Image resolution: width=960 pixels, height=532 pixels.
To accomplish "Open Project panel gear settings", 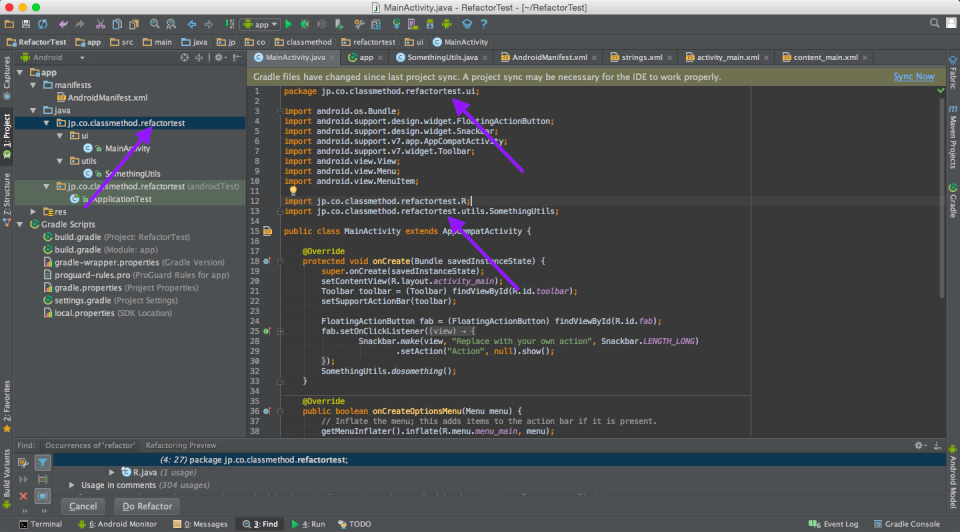I will click(219, 58).
